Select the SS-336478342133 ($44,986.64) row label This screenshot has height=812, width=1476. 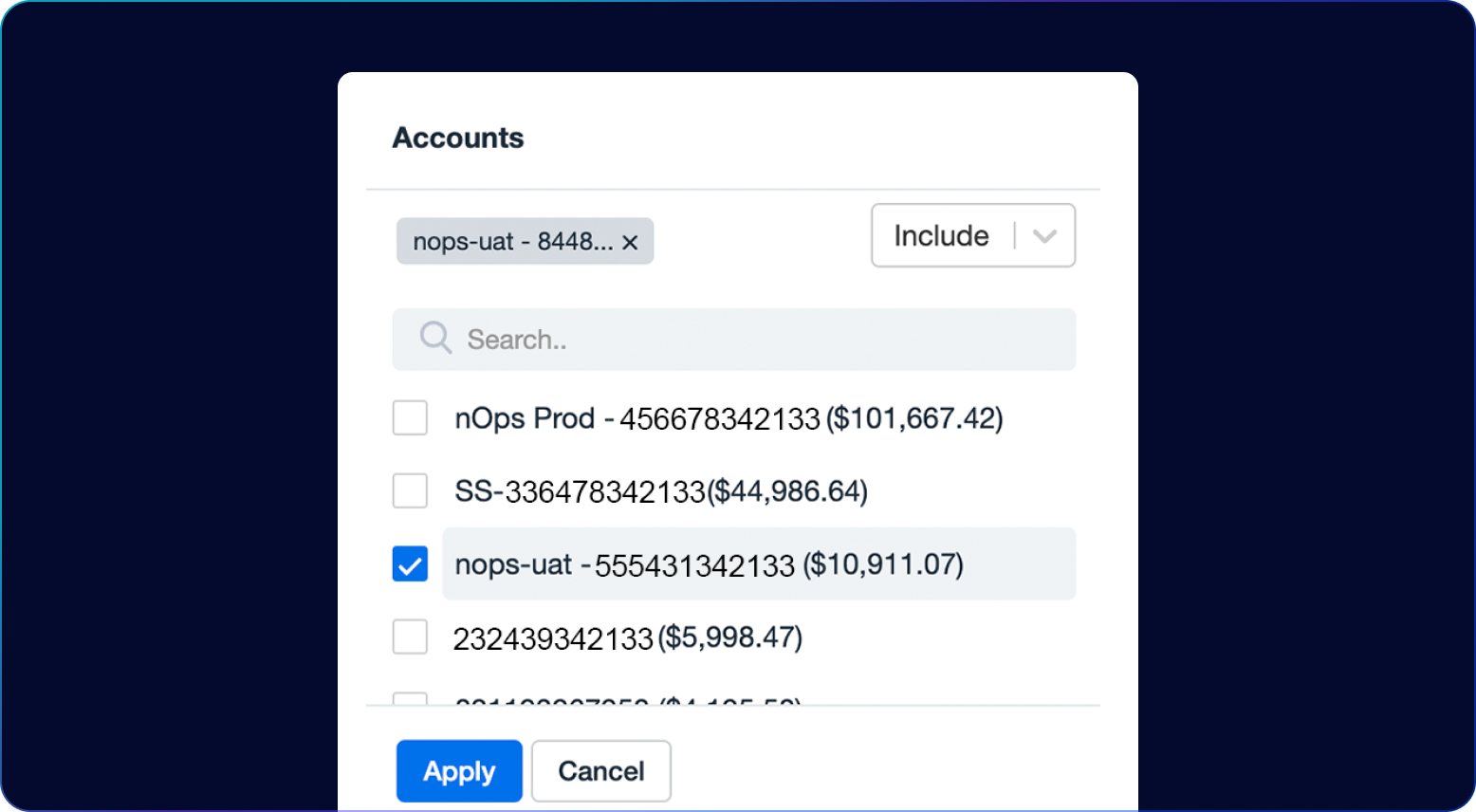[661, 491]
